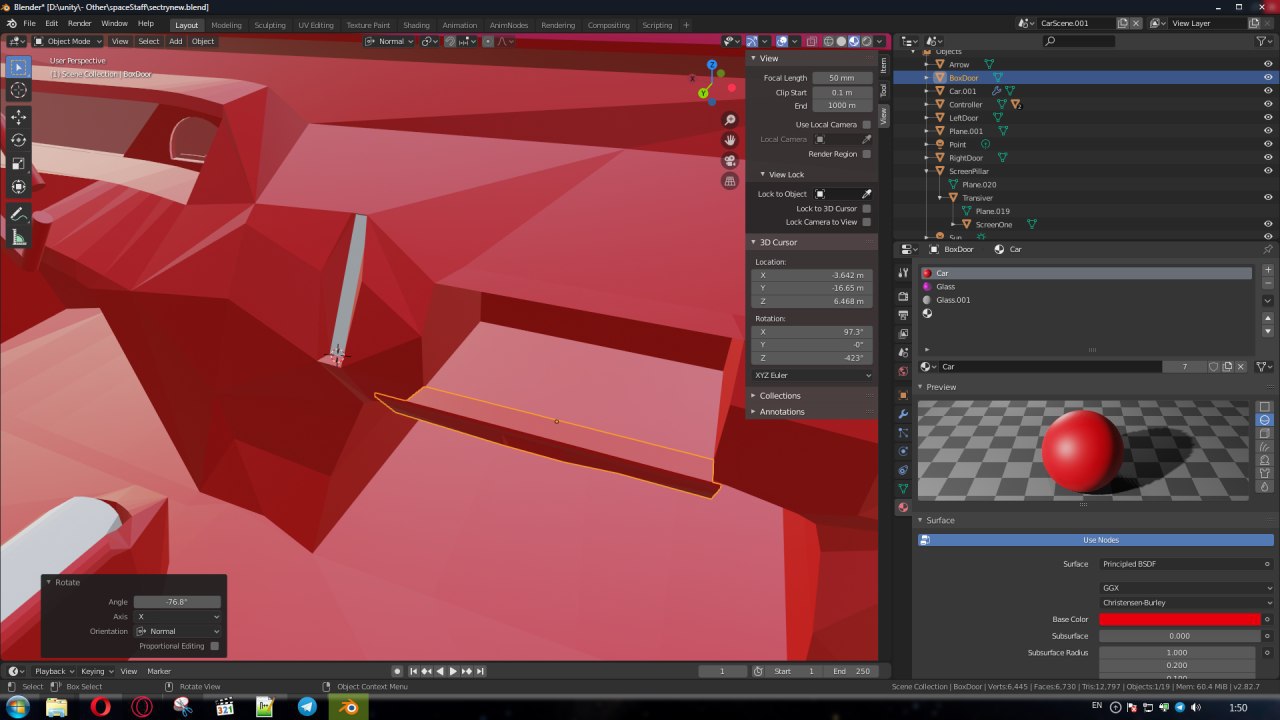Set preview to Sphere shape
This screenshot has width=1280, height=720.
(1265, 420)
